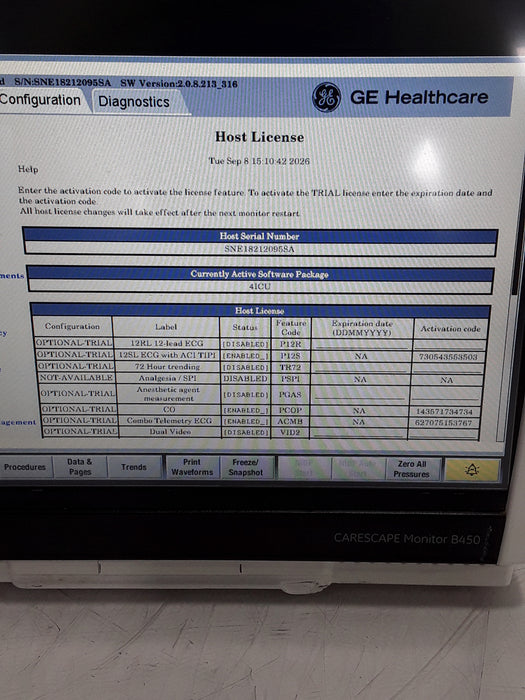Toggle status of 72 Hour trending
Screen dimensions: 525x700
tap(246, 367)
